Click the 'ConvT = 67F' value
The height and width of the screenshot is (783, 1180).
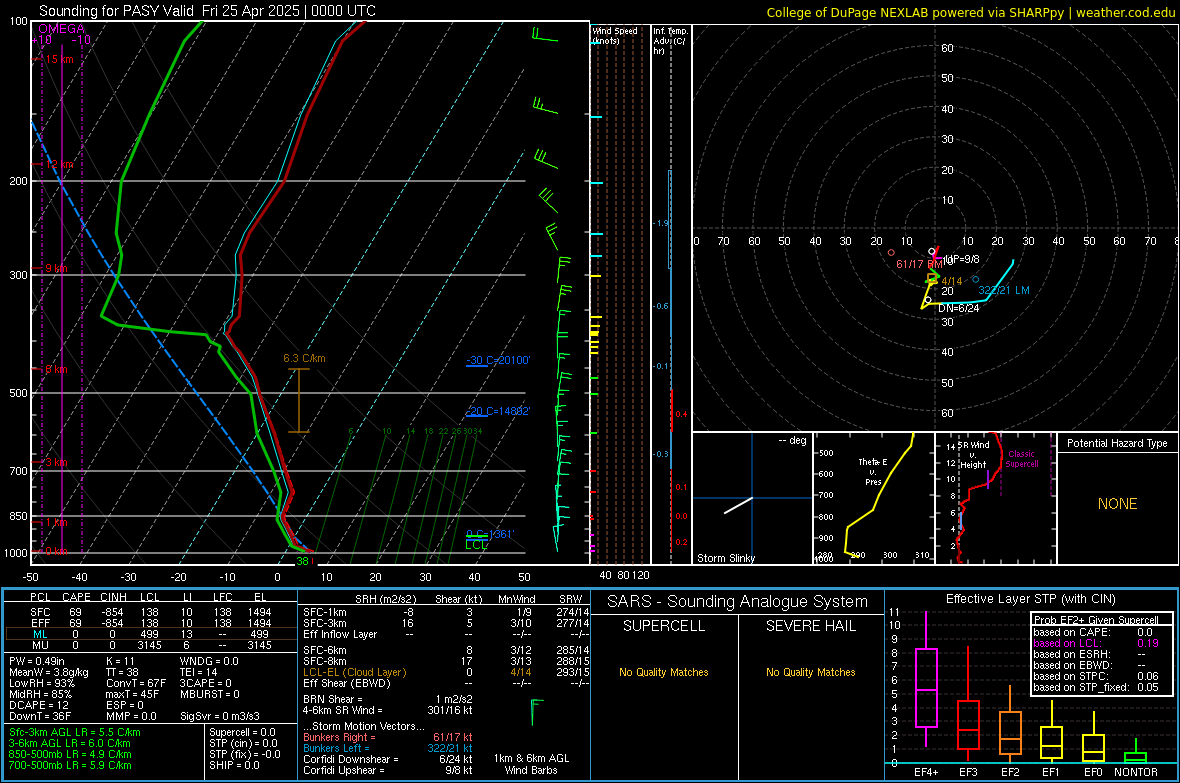[136, 684]
